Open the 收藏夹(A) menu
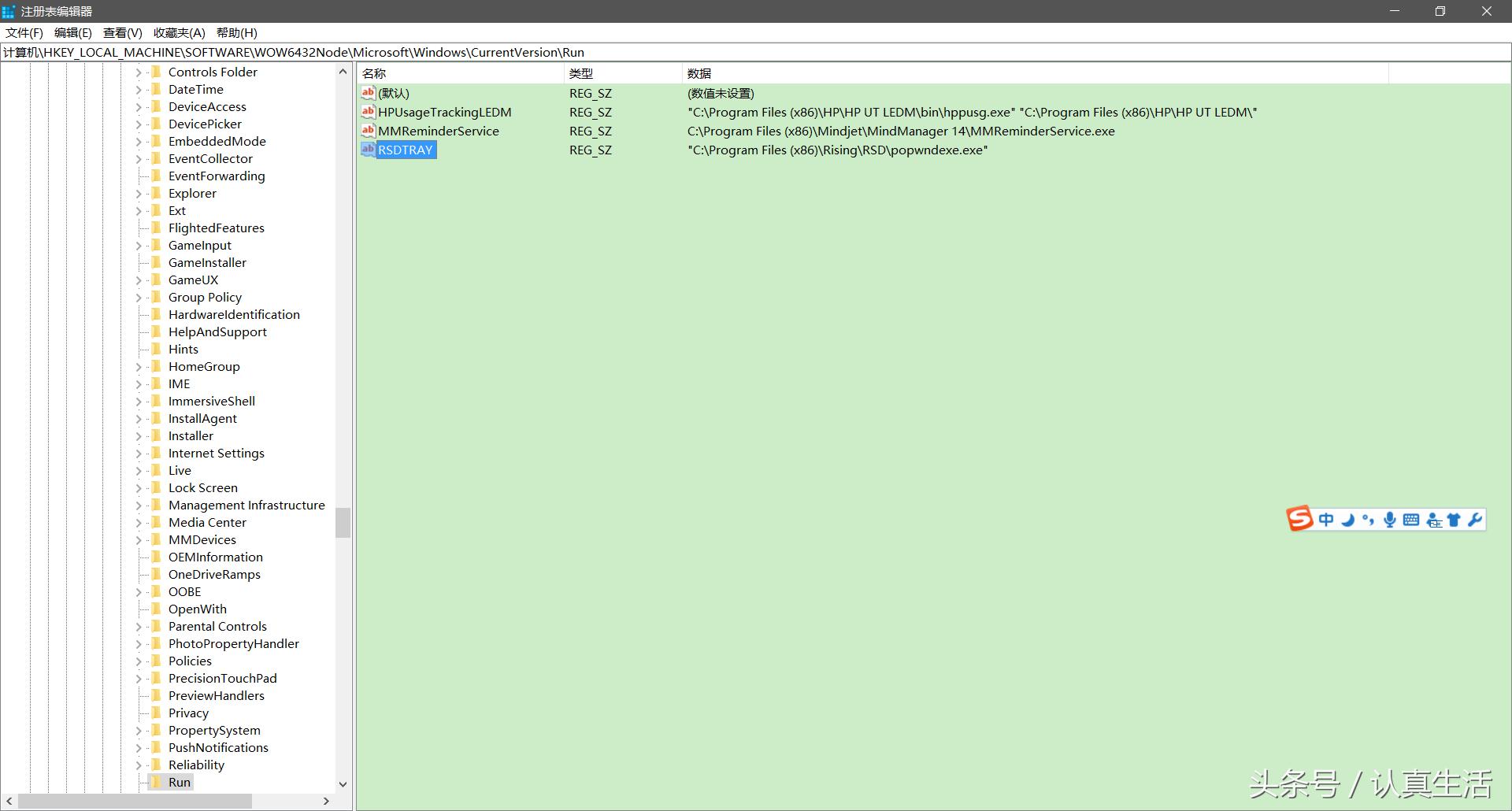The image size is (1512, 811). click(x=180, y=32)
